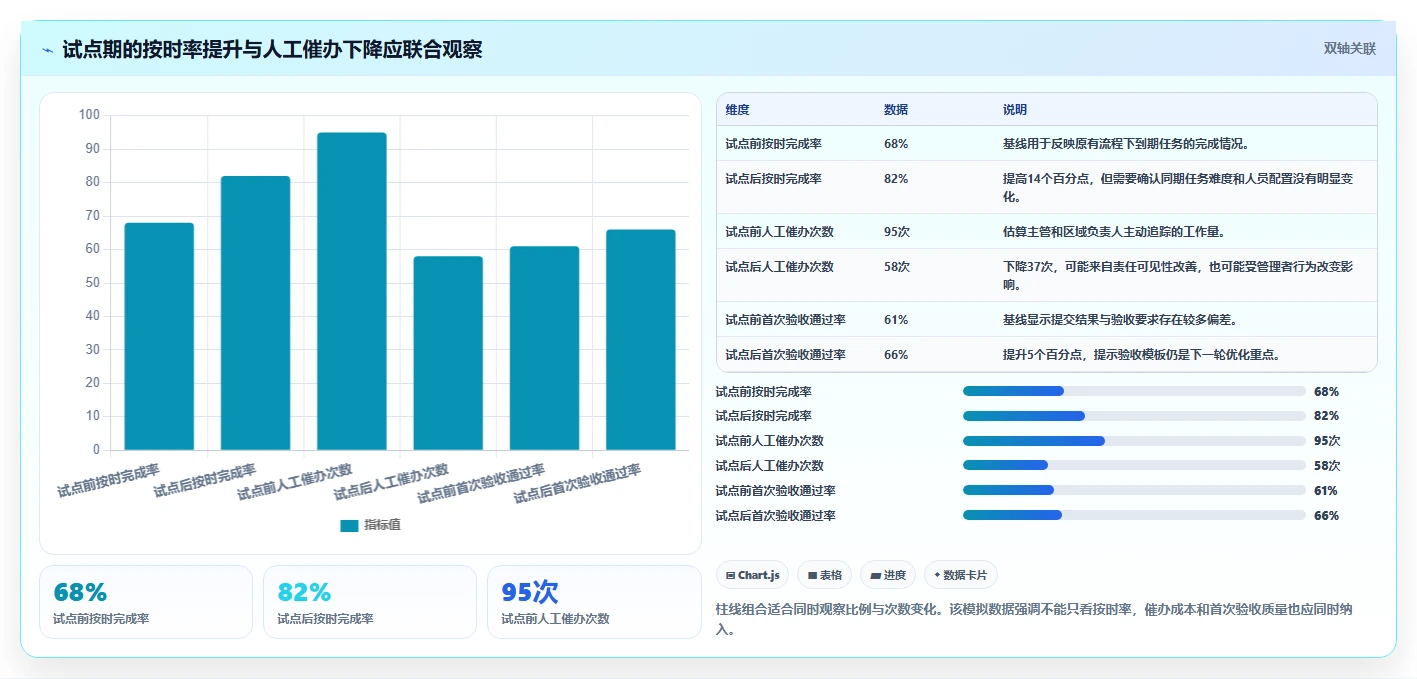Image resolution: width=1417 pixels, height=679 pixels.
Task: Select the tallest bar, 试点前人工催办次数
Action: click(x=352, y=291)
